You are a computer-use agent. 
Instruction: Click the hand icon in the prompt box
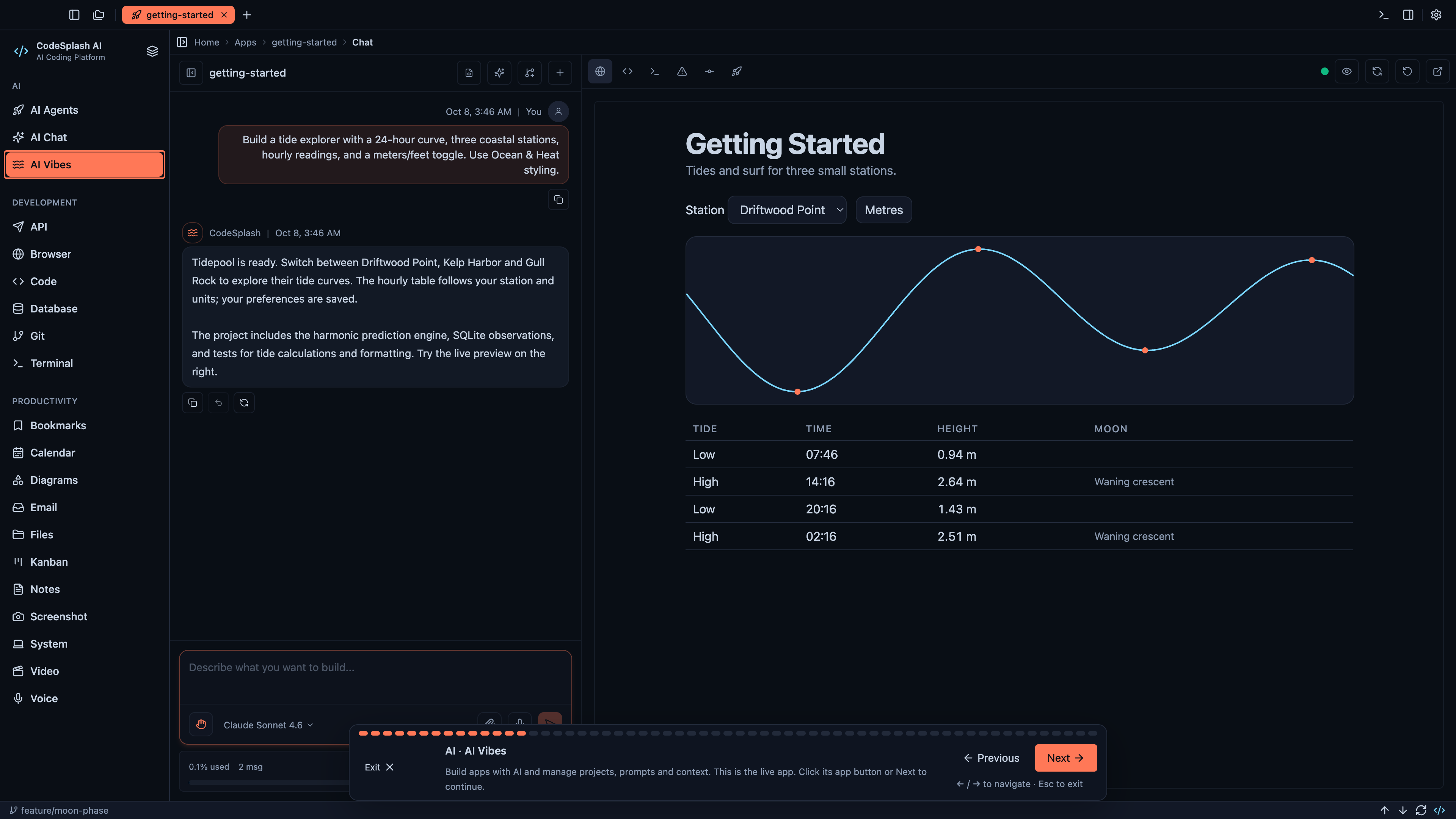point(201,724)
